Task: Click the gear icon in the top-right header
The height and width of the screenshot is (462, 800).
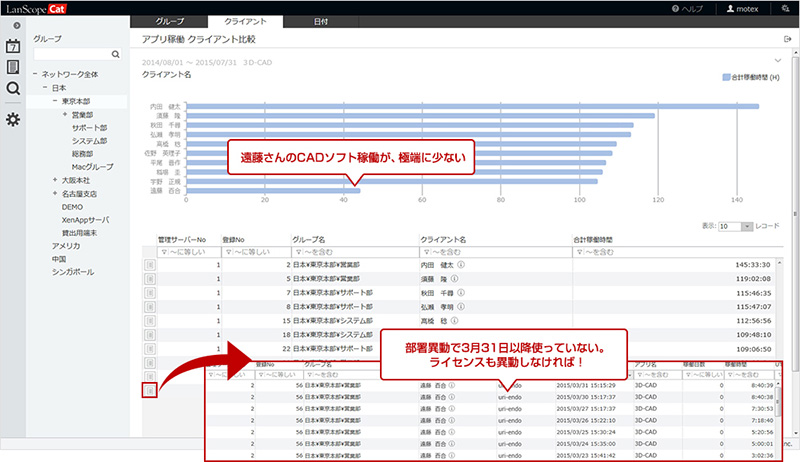Action: [785, 9]
